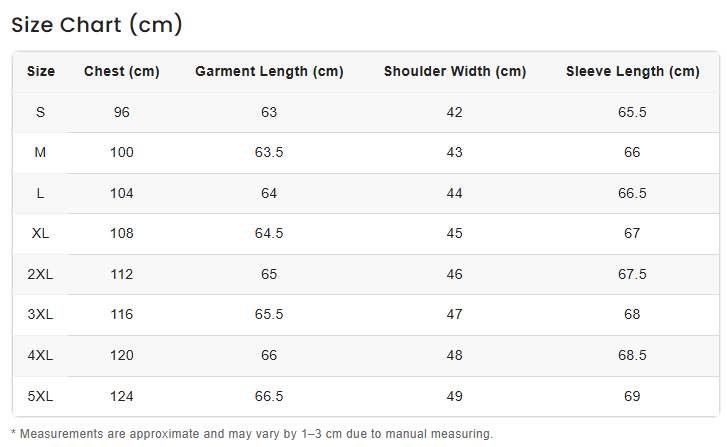Screen dimensions: 727x447
Task: Select the Shoulder Width (cm) header
Action: click(455, 72)
